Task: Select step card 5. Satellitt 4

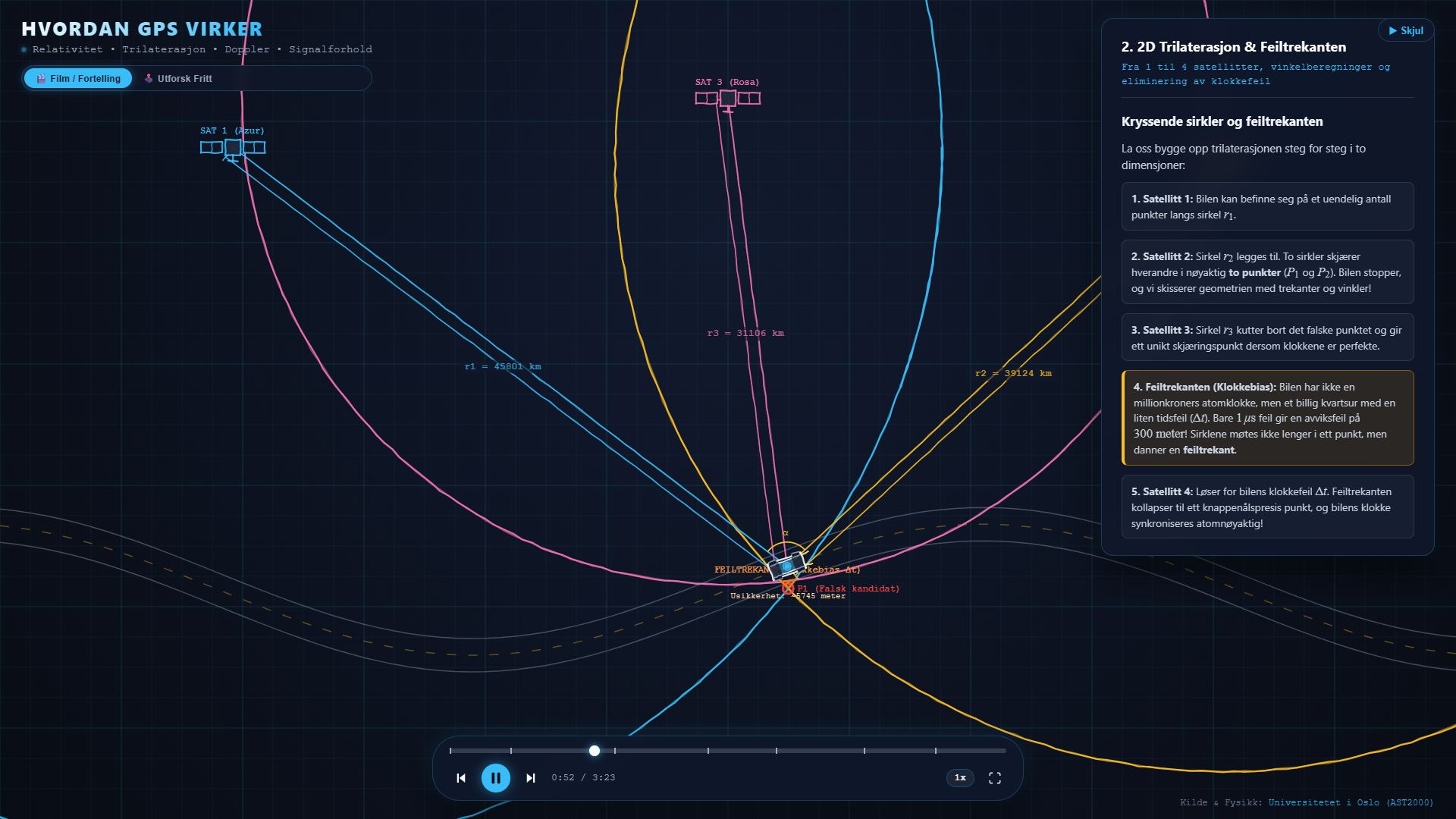Action: 1267,507
